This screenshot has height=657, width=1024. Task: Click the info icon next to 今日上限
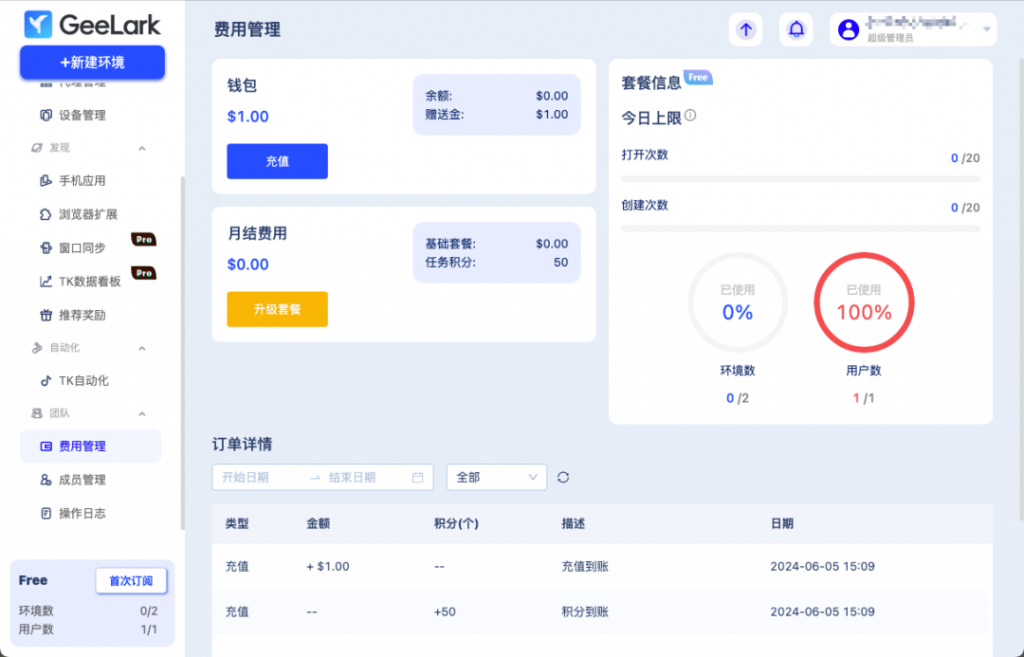pyautogui.click(x=690, y=116)
